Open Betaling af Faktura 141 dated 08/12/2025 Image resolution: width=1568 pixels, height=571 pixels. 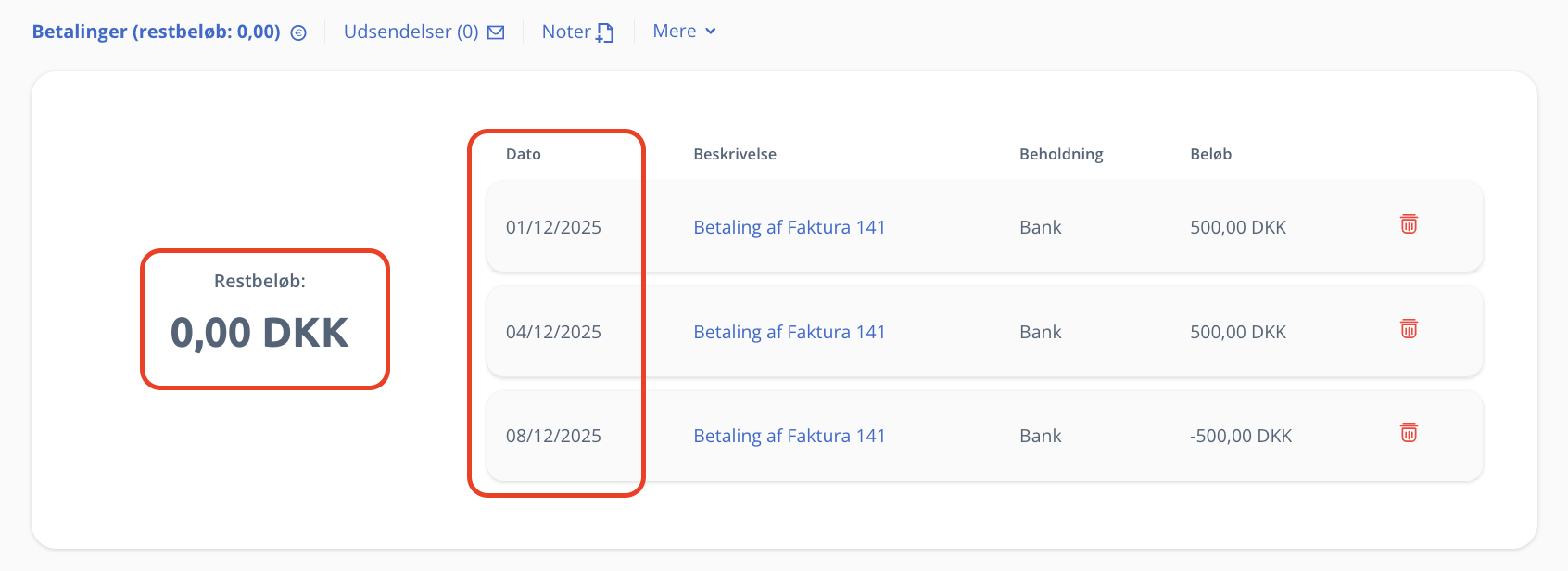(789, 436)
